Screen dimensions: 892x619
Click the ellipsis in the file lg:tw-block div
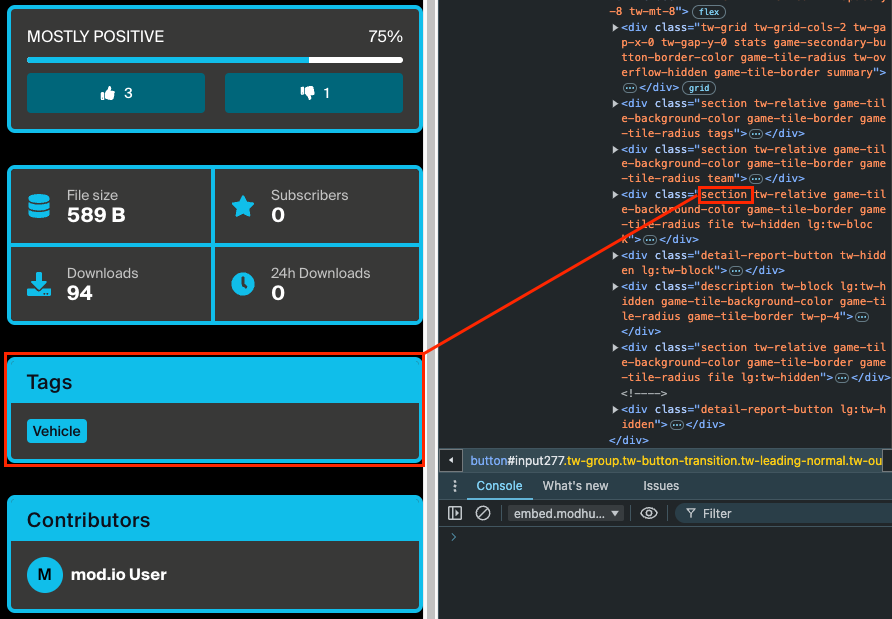650,240
